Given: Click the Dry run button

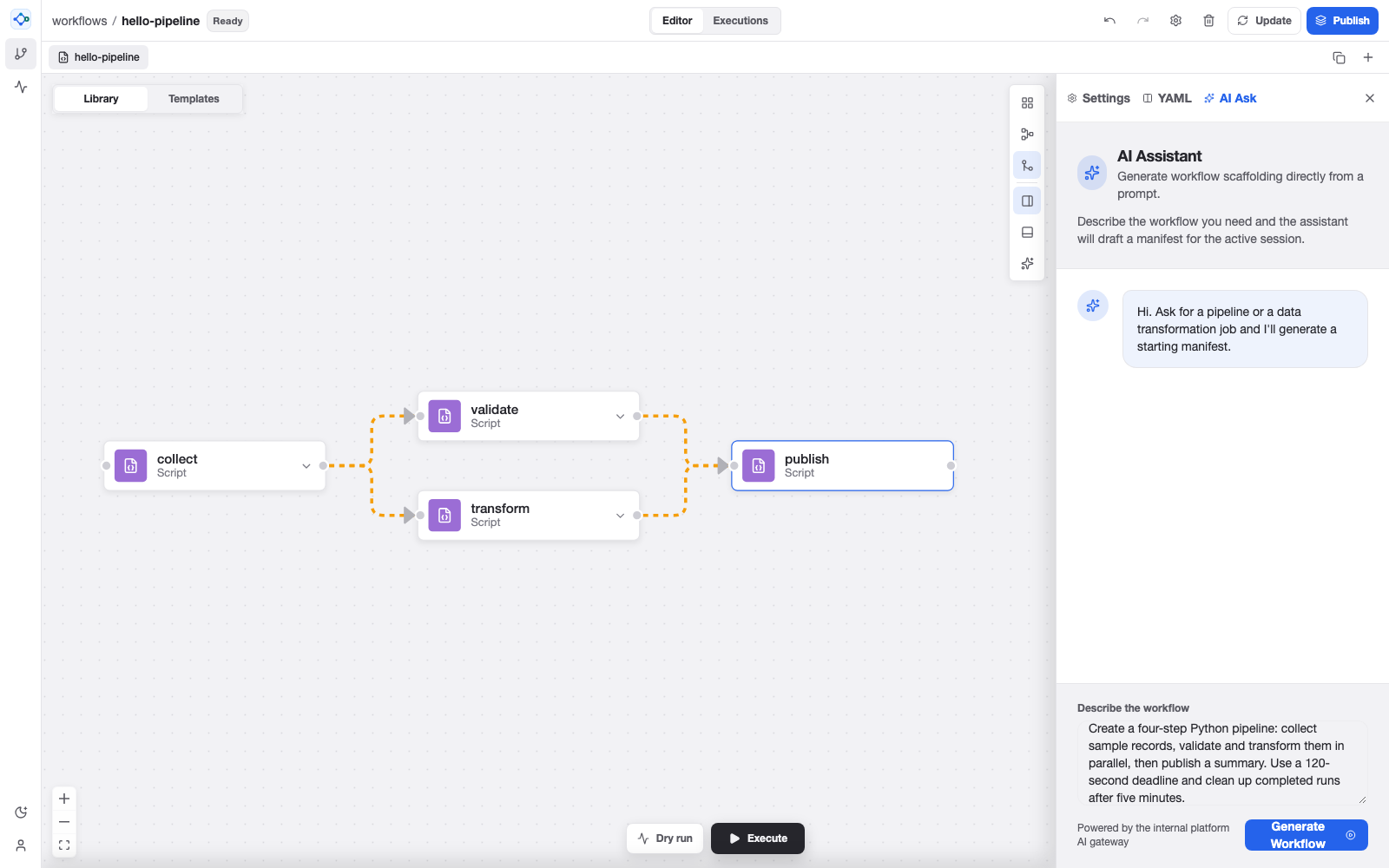Looking at the screenshot, I should point(665,838).
